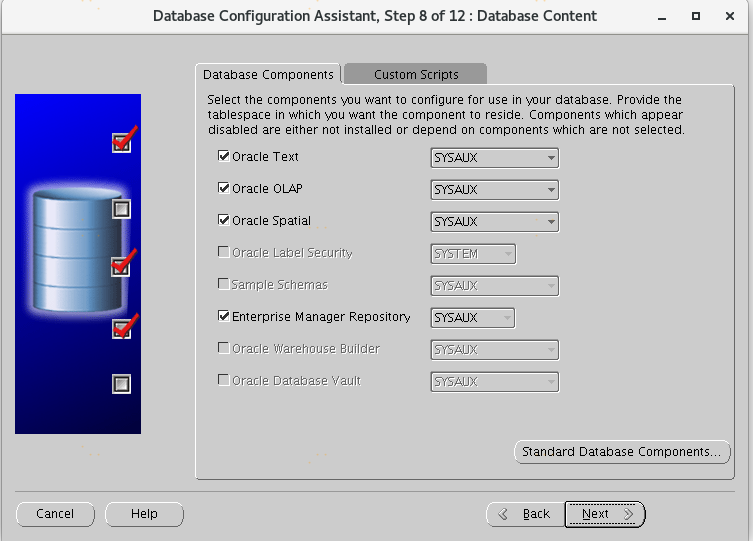Click the Back button arrow icon
The height and width of the screenshot is (541, 753).
503,514
